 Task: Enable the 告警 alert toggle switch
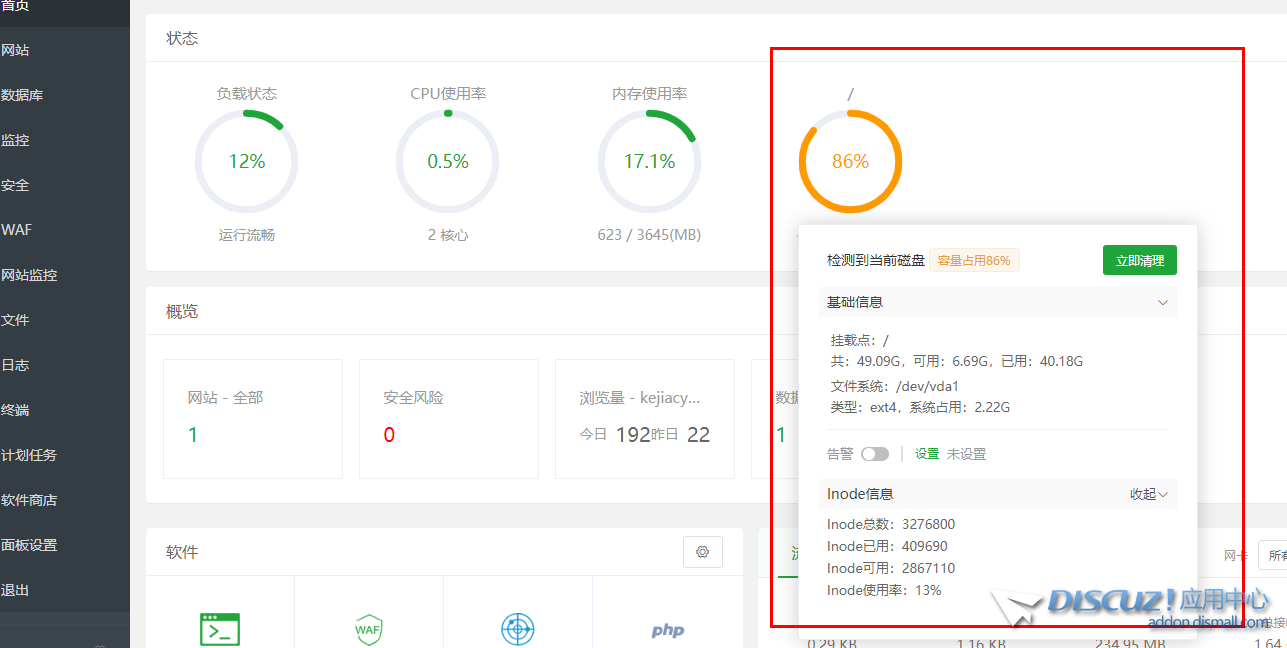coord(874,454)
